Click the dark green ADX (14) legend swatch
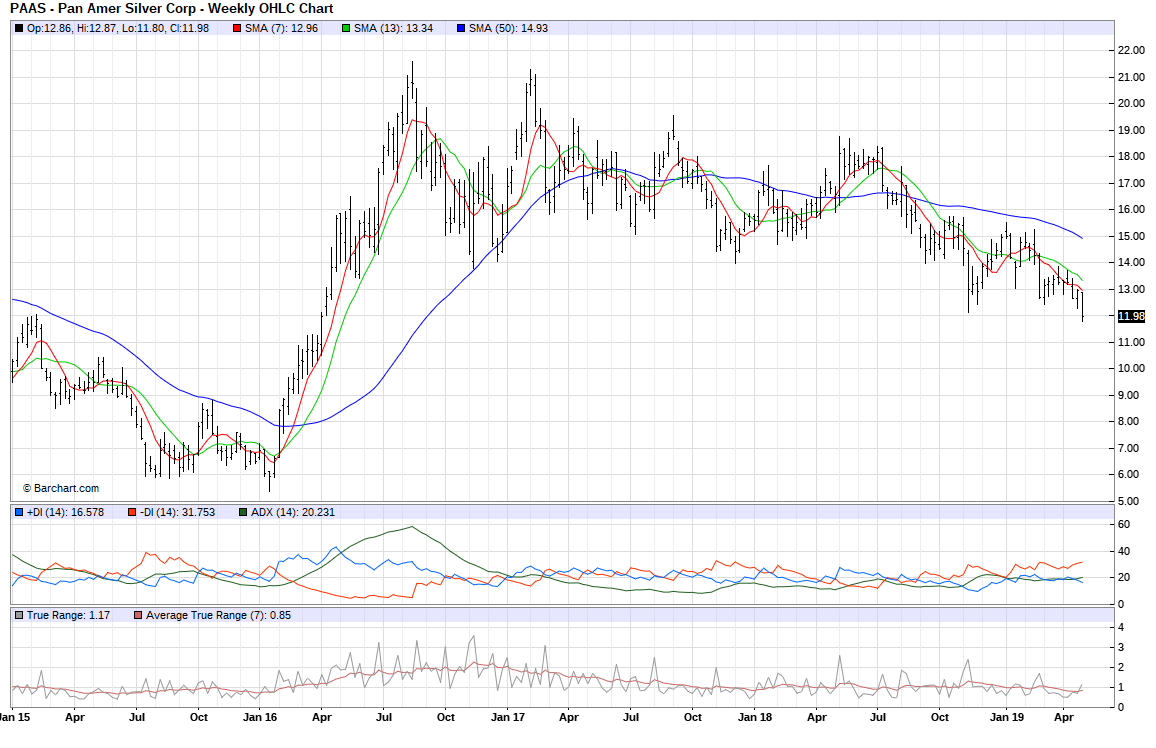1156x748 pixels. [243, 512]
